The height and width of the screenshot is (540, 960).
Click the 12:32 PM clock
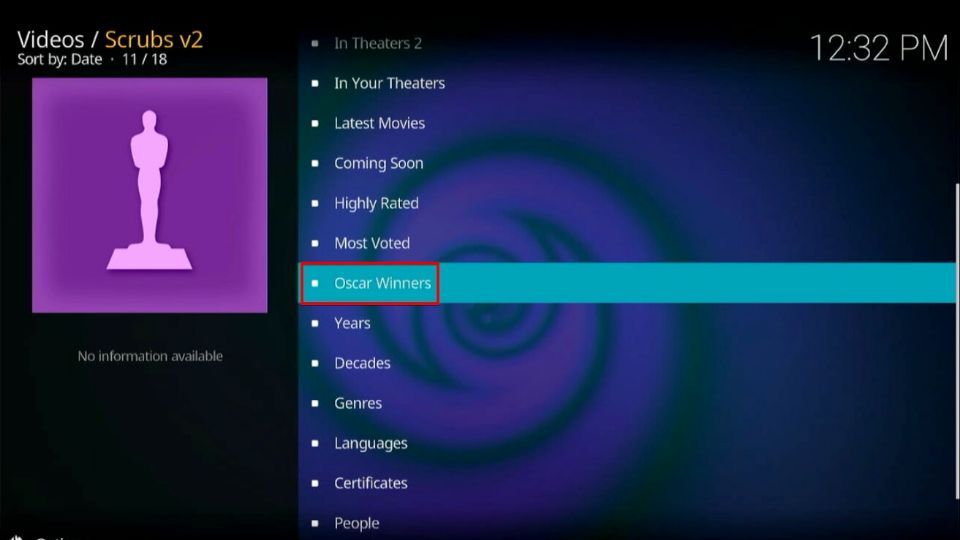pos(879,48)
